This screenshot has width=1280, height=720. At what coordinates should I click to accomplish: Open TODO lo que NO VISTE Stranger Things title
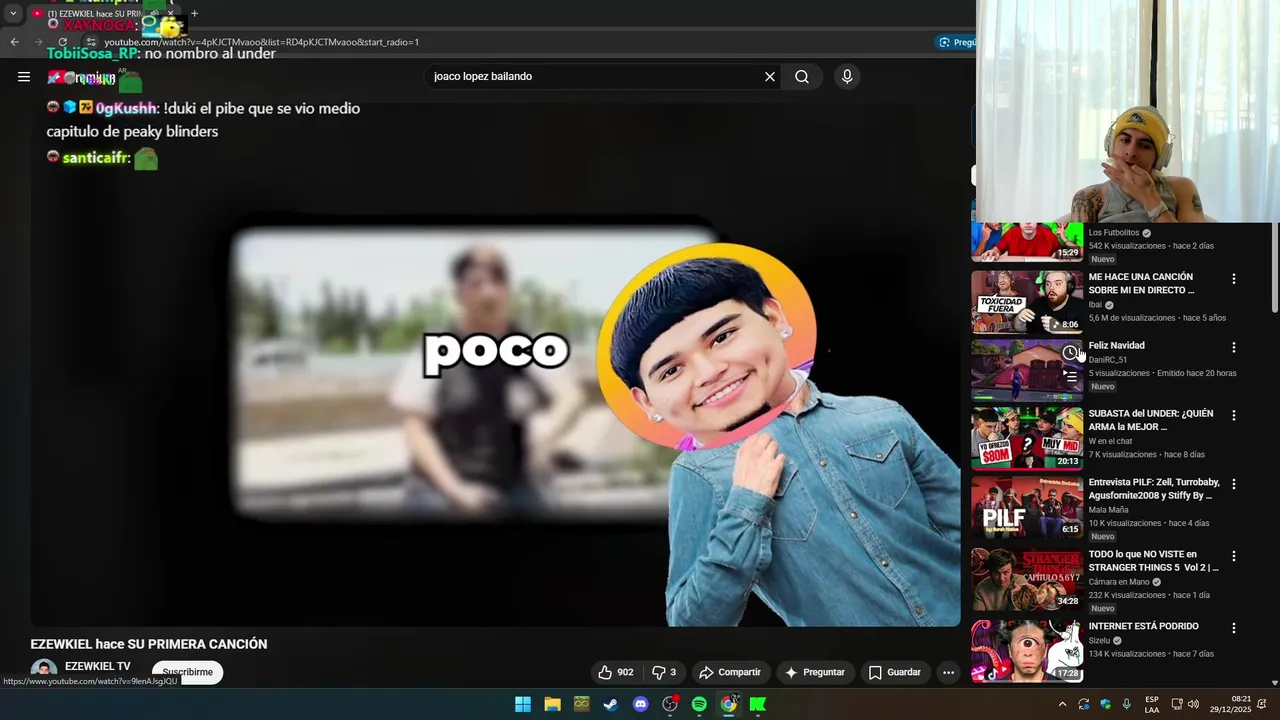pos(1153,561)
